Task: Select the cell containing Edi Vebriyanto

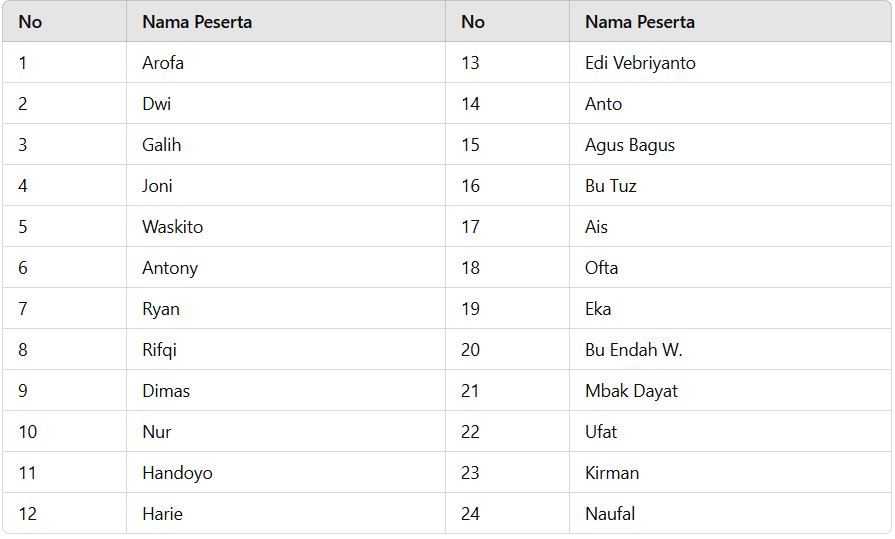Action: 730,62
